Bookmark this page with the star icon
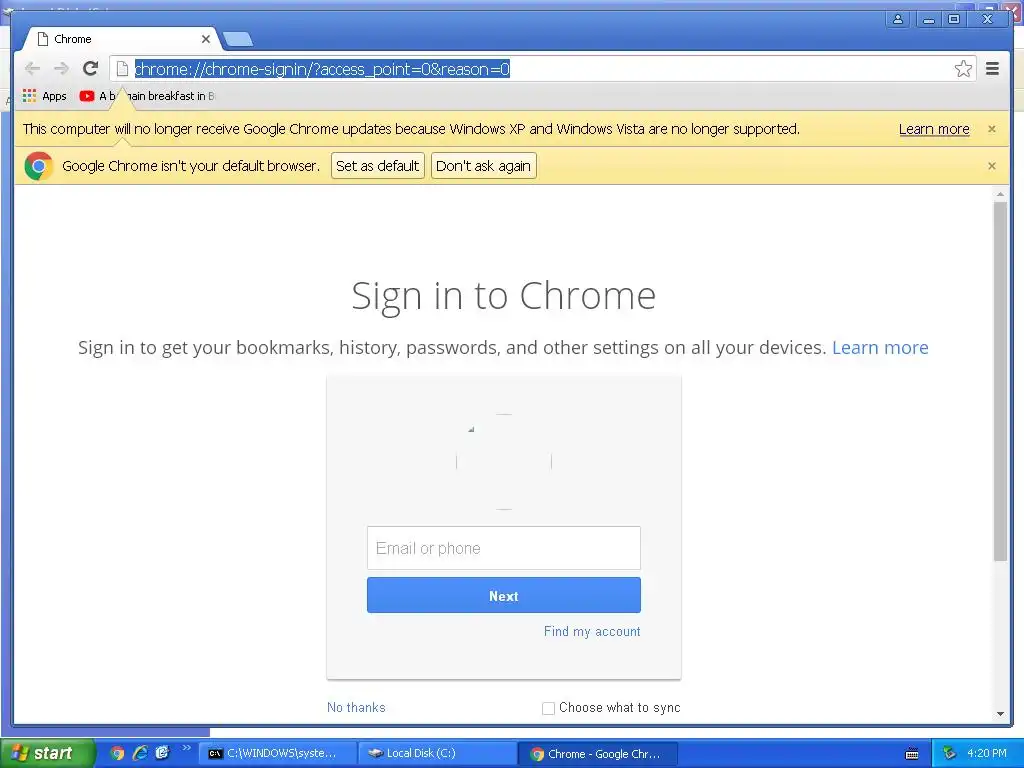This screenshot has height=768, width=1024. (963, 69)
